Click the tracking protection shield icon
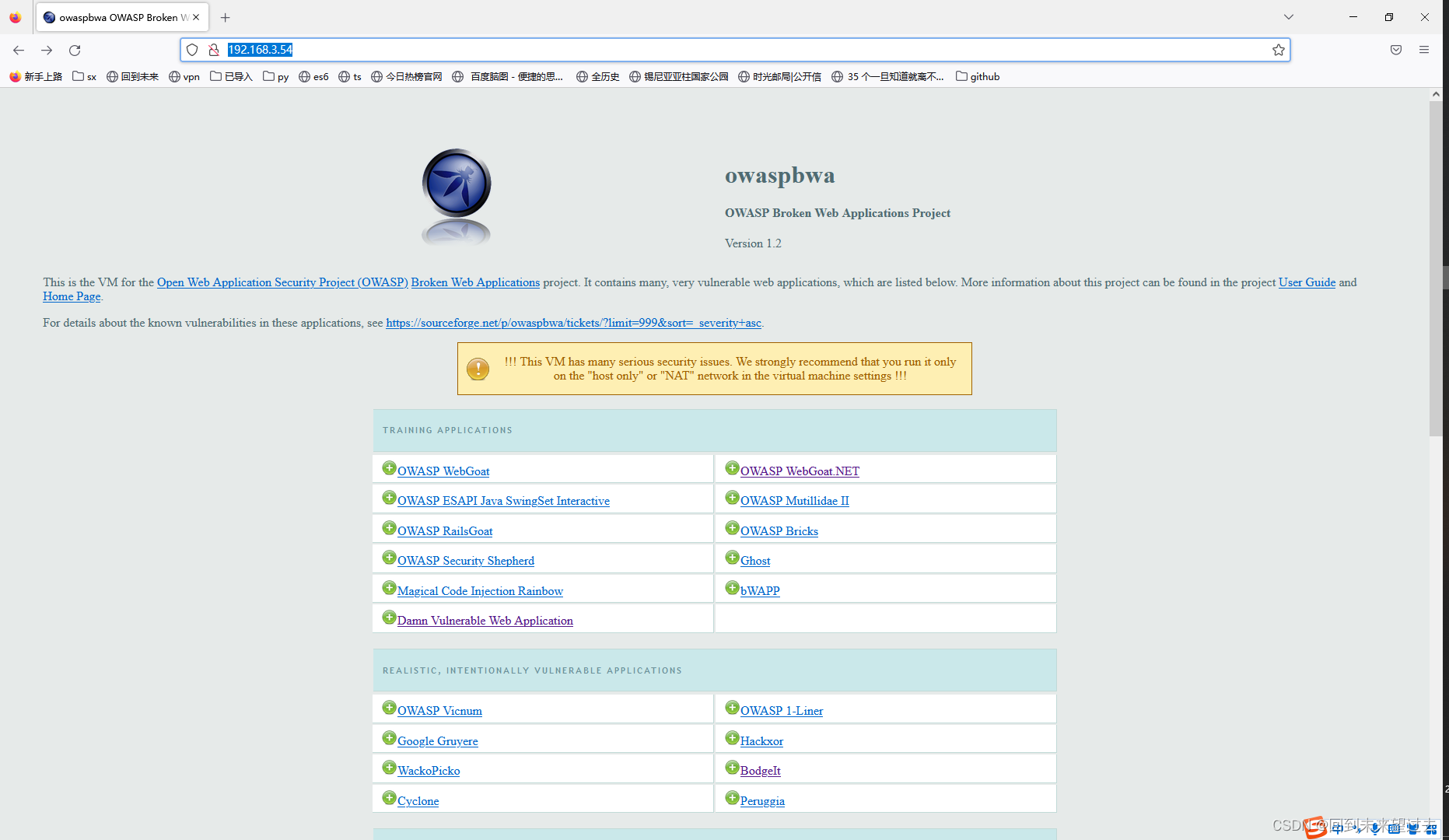Image resolution: width=1449 pixels, height=840 pixels. point(192,49)
